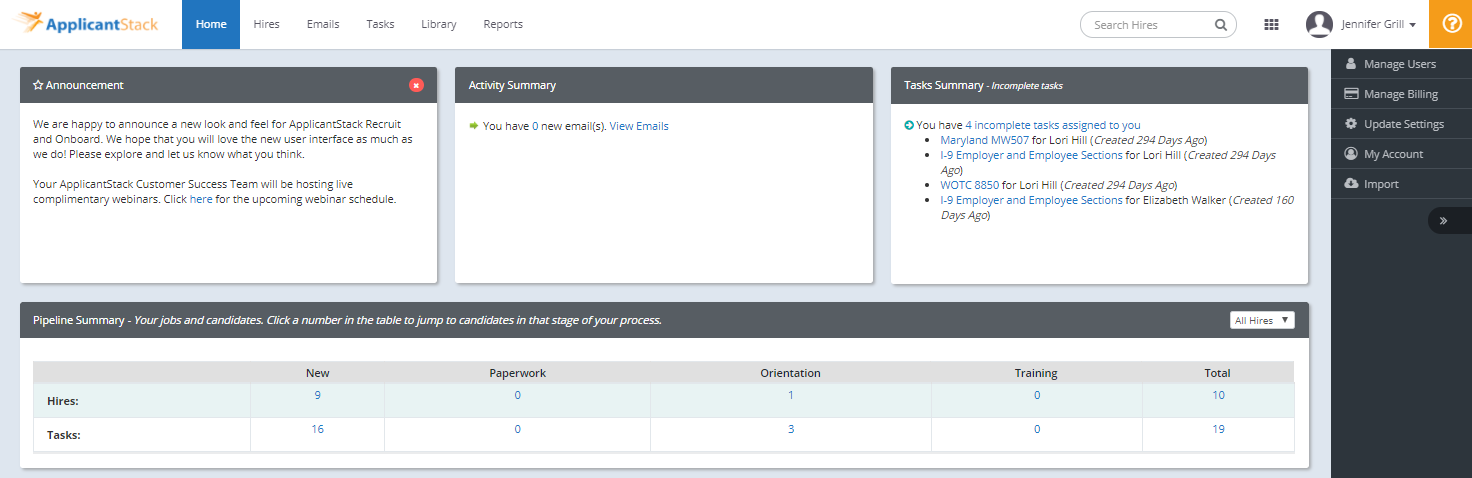Click the Manage Billing card icon
Image resolution: width=1472 pixels, height=478 pixels.
1351,94
